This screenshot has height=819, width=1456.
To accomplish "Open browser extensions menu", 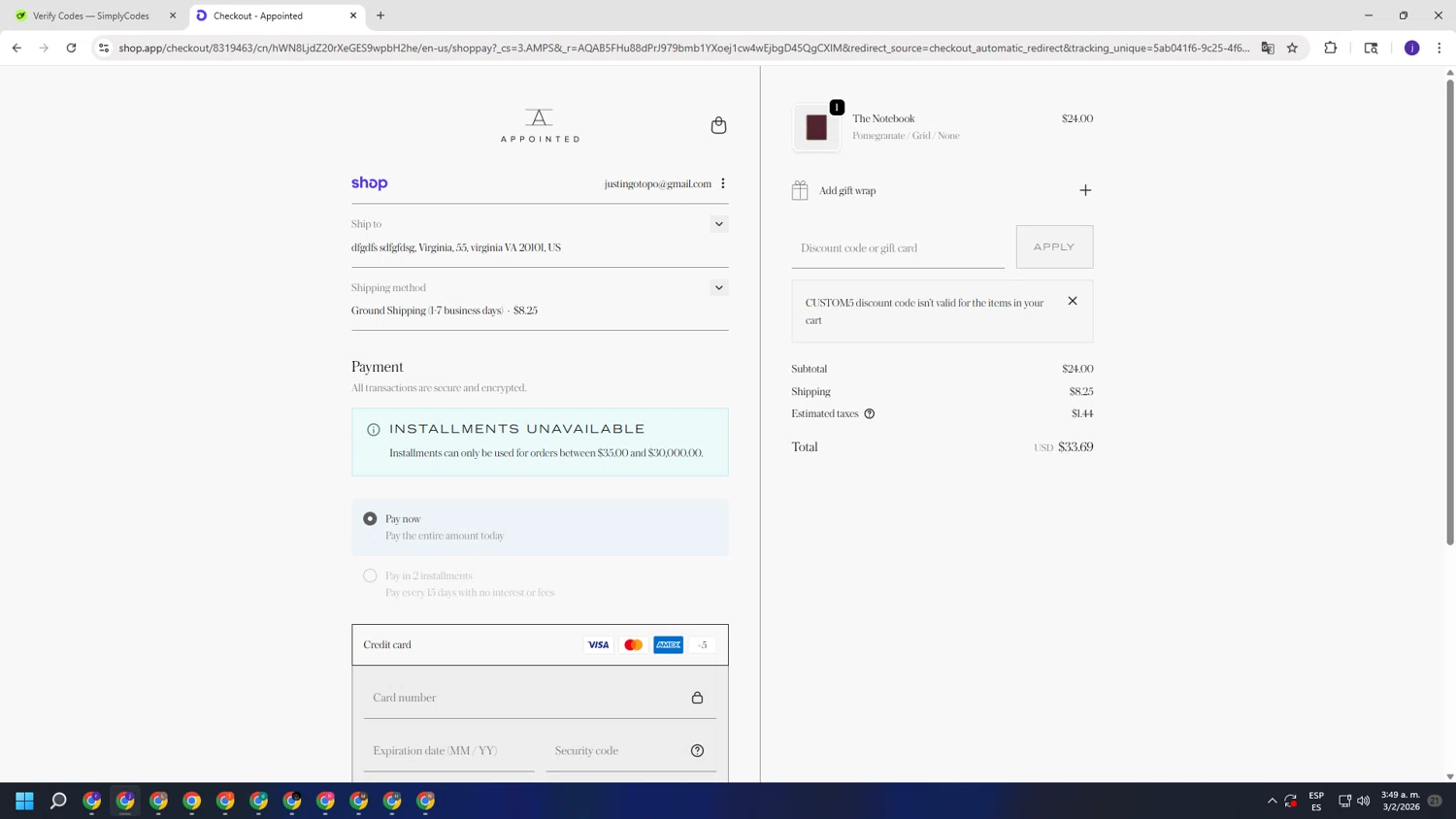I will point(1331,48).
